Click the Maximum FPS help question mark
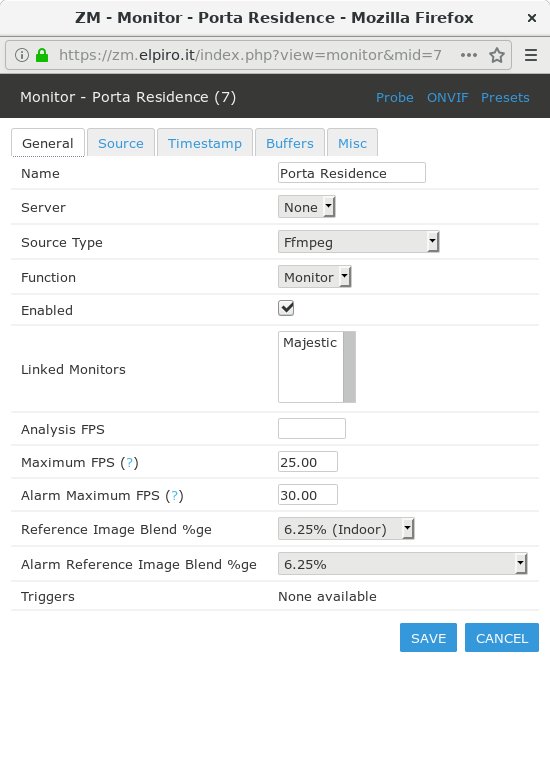Viewport: 550px width, 774px height. point(129,463)
